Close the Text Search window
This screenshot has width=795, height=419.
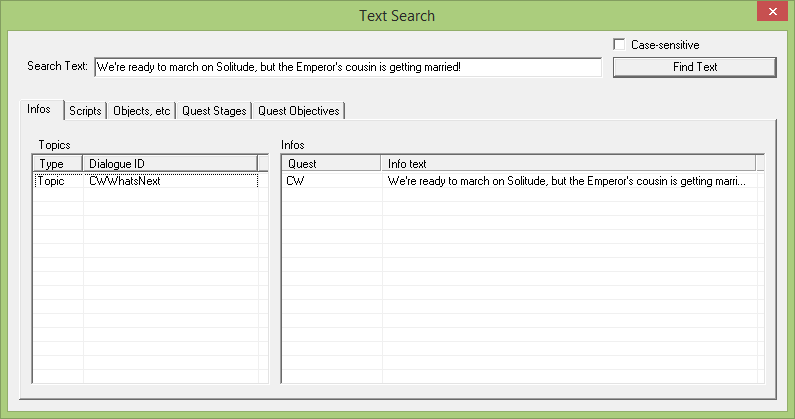tap(770, 12)
